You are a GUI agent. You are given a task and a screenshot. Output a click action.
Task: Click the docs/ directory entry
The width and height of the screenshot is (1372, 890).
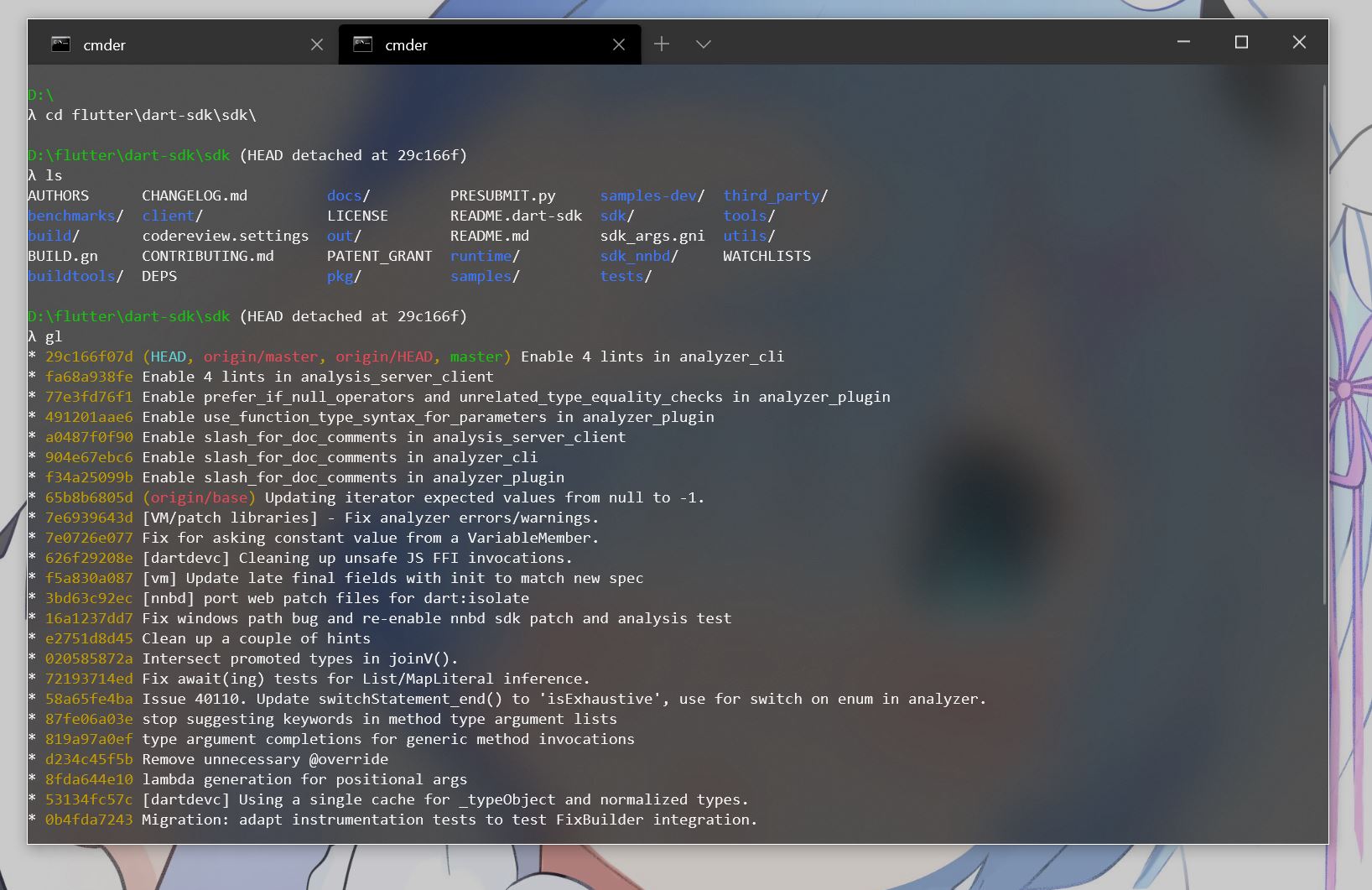coord(344,195)
